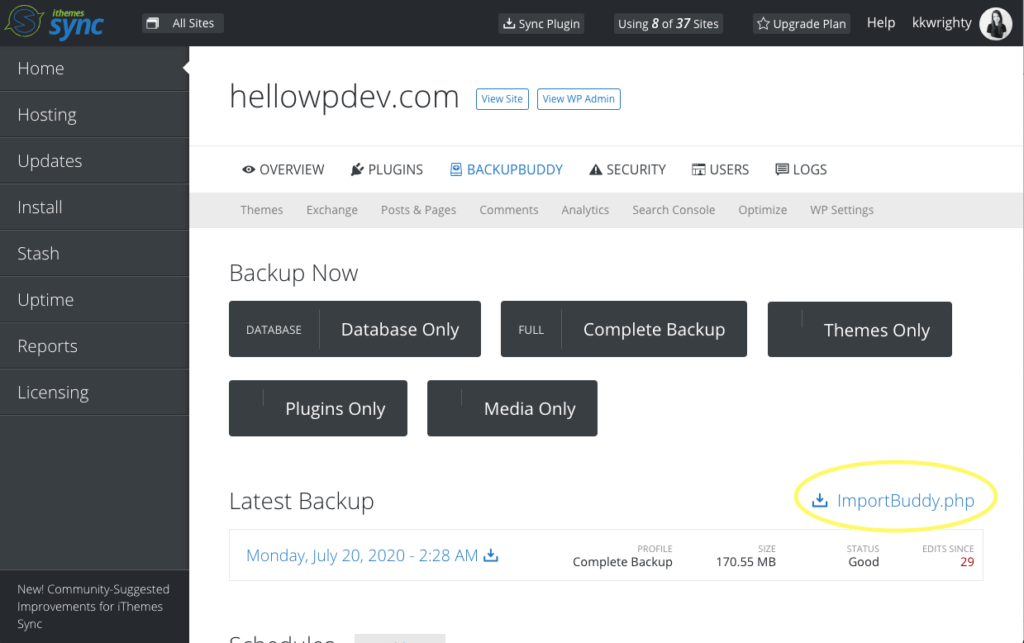The width and height of the screenshot is (1024, 643).
Task: Open the All Sites selector
Action: (183, 24)
